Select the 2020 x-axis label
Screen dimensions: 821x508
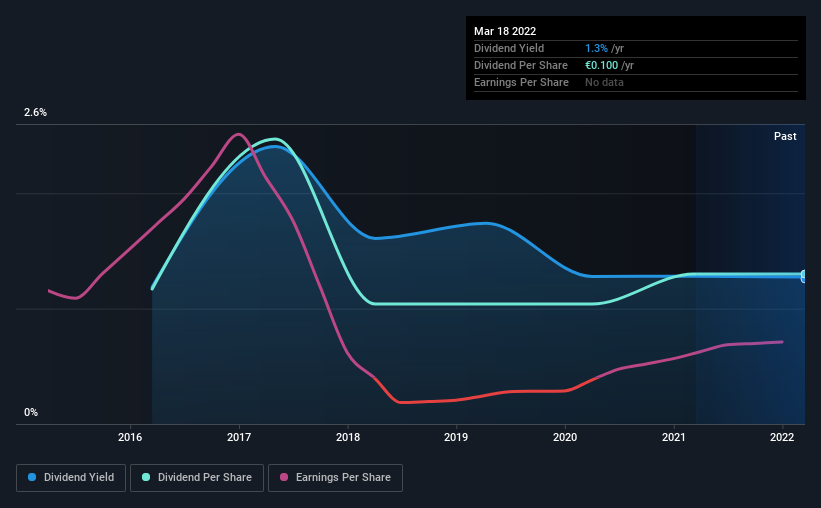pyautogui.click(x=565, y=437)
